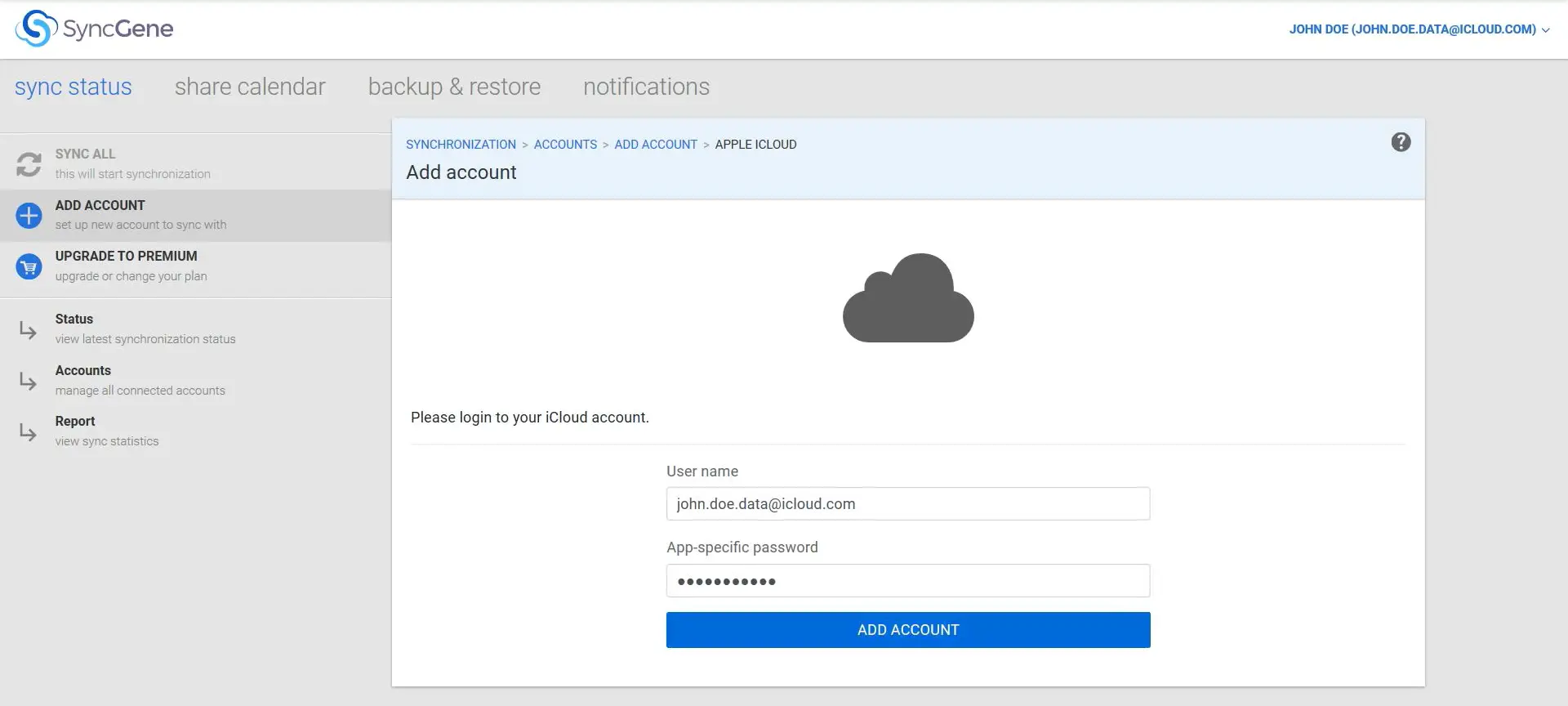1568x706 pixels.
Task: Focus the App-specific password field
Action: click(908, 581)
